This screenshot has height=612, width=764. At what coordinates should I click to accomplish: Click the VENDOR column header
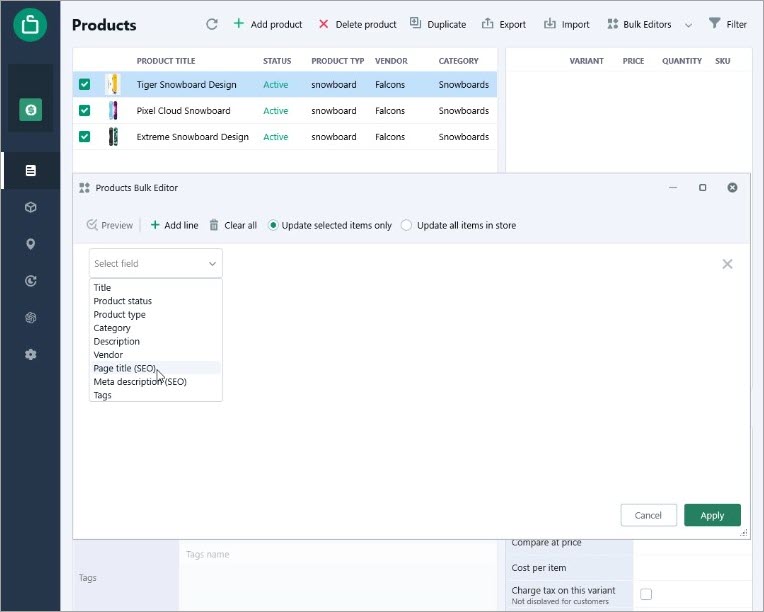(x=391, y=61)
